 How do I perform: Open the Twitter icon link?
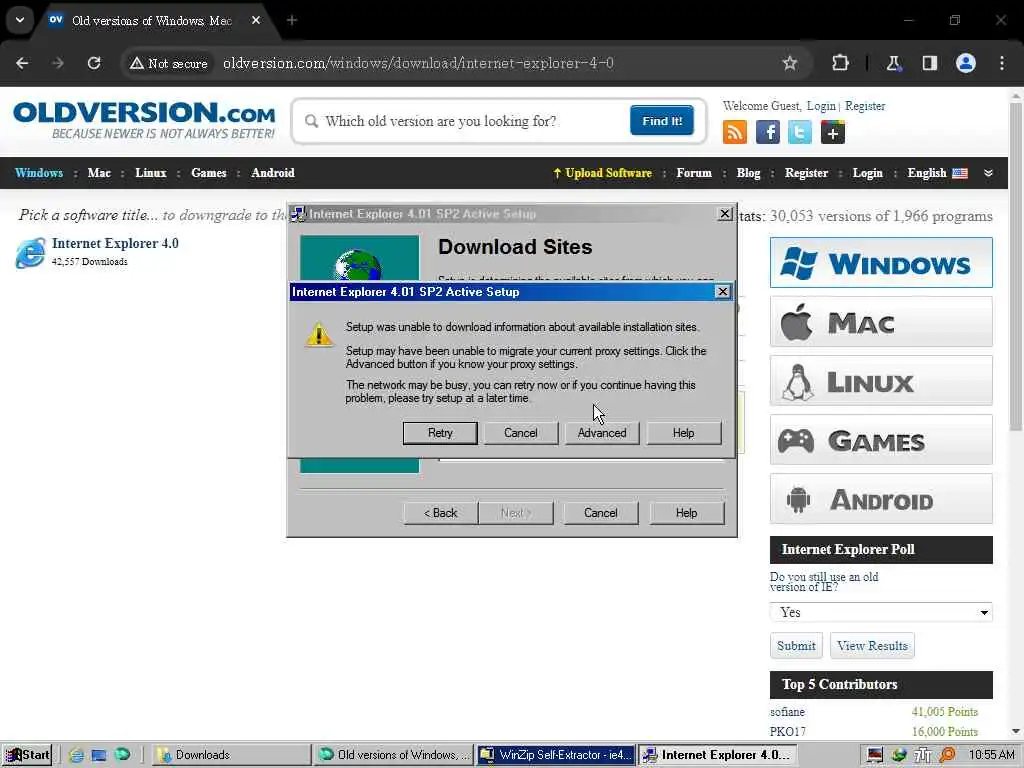[x=800, y=133]
